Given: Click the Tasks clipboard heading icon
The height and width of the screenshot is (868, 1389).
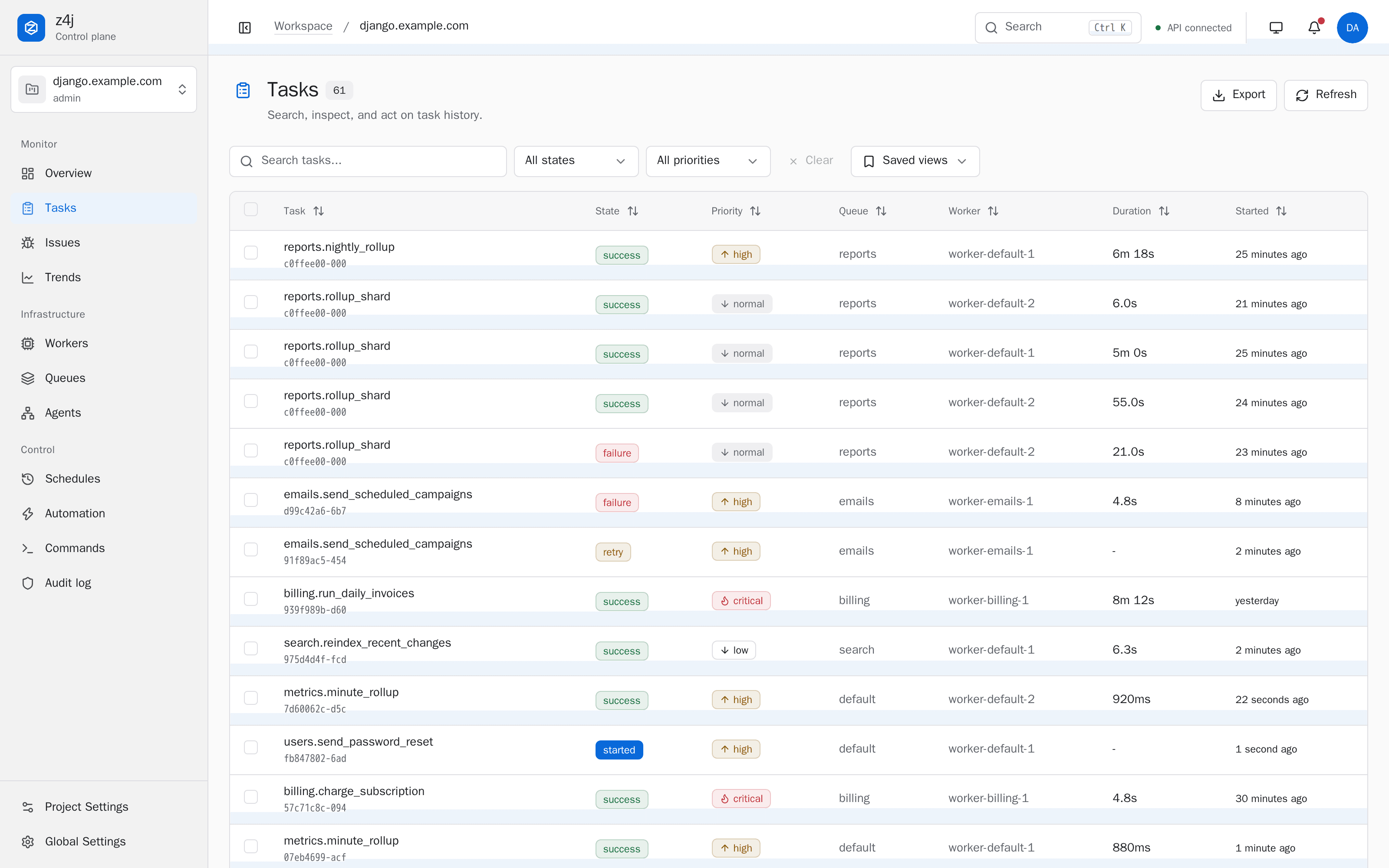Looking at the screenshot, I should click(243, 90).
